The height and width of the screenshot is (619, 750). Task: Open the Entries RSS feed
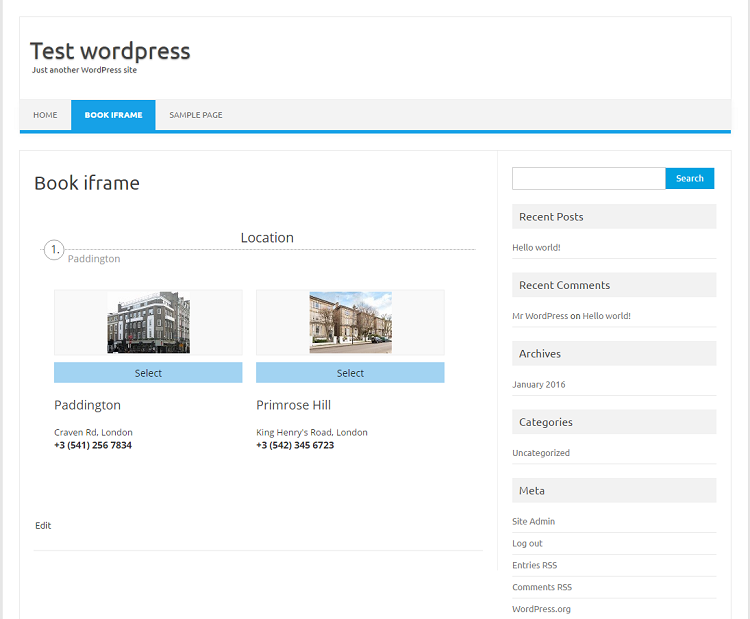click(x=534, y=565)
